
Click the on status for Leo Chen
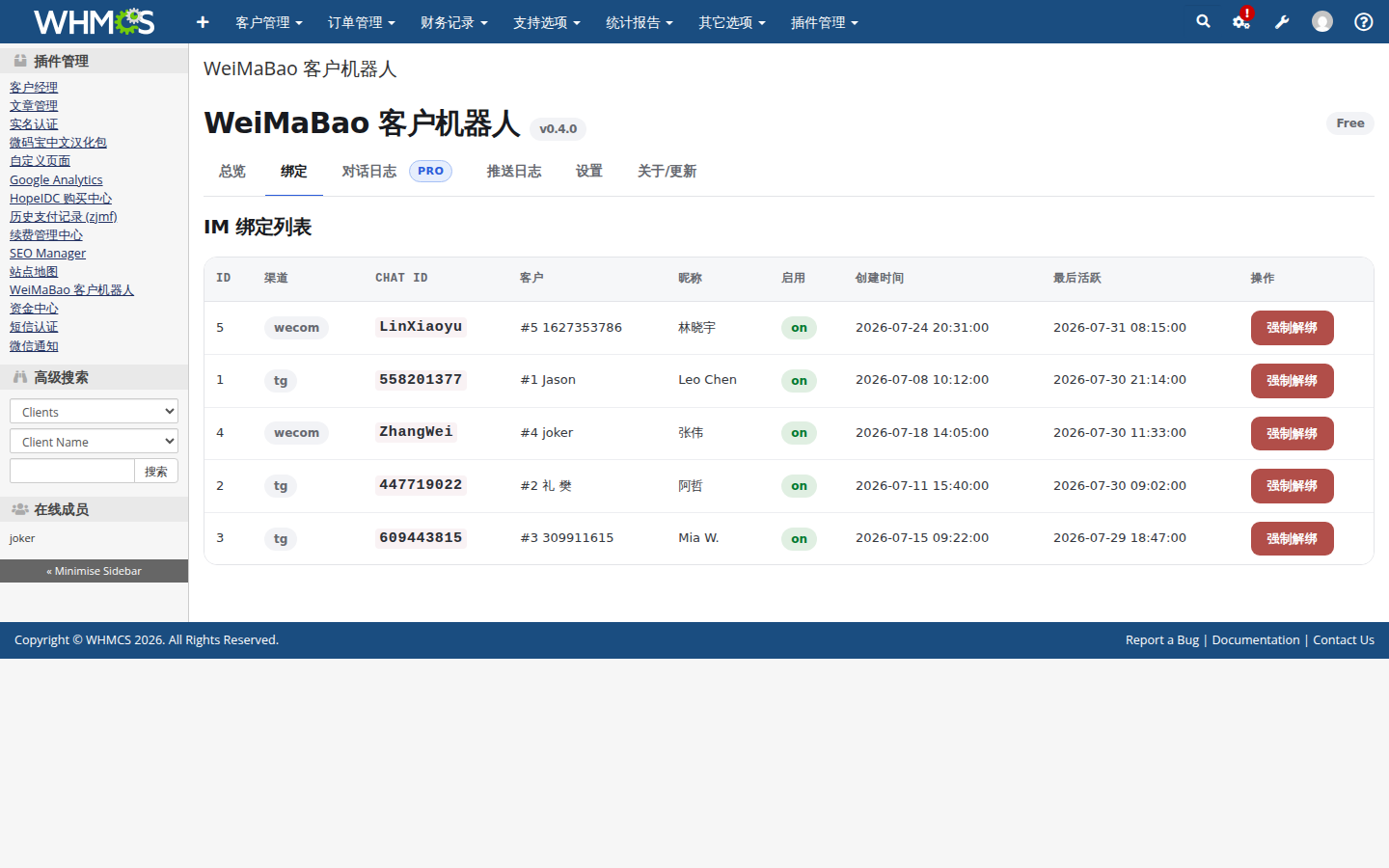800,381
